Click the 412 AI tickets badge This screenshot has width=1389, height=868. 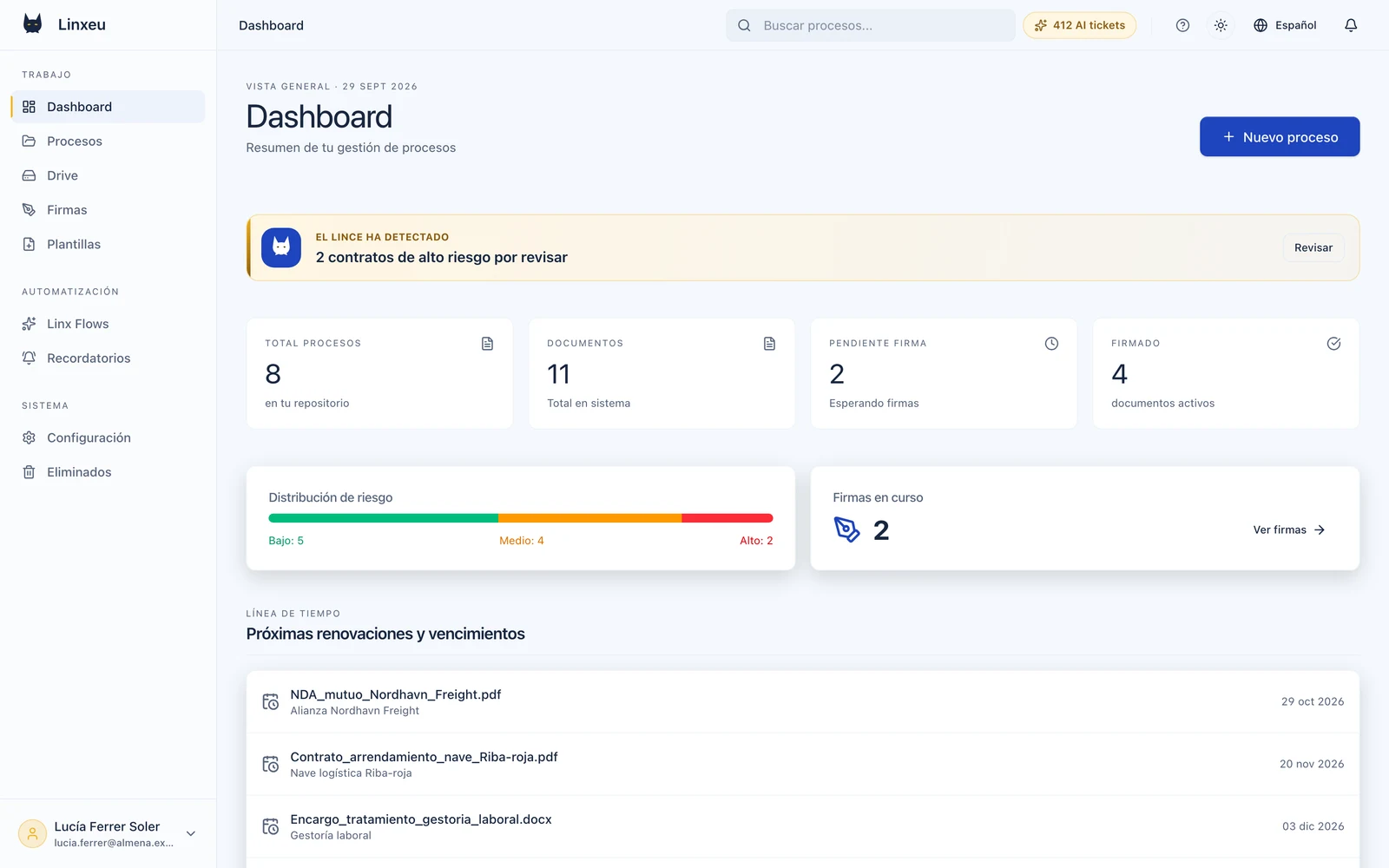pos(1079,25)
